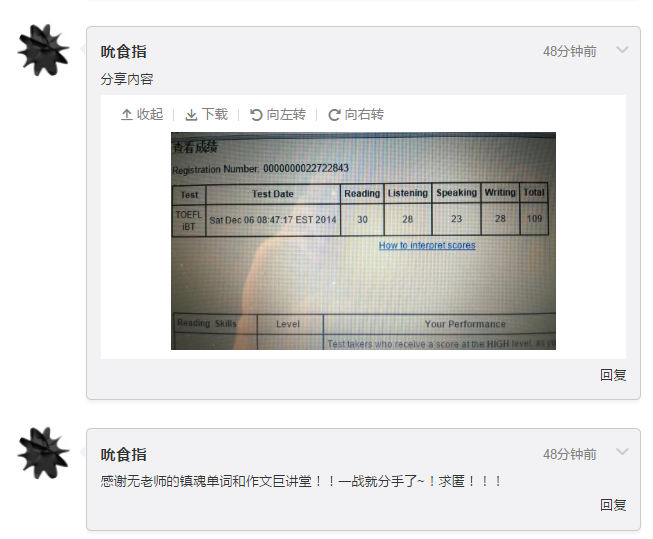Collapse the image via 收起 text
Screen dimensions: 653x539
[150, 114]
